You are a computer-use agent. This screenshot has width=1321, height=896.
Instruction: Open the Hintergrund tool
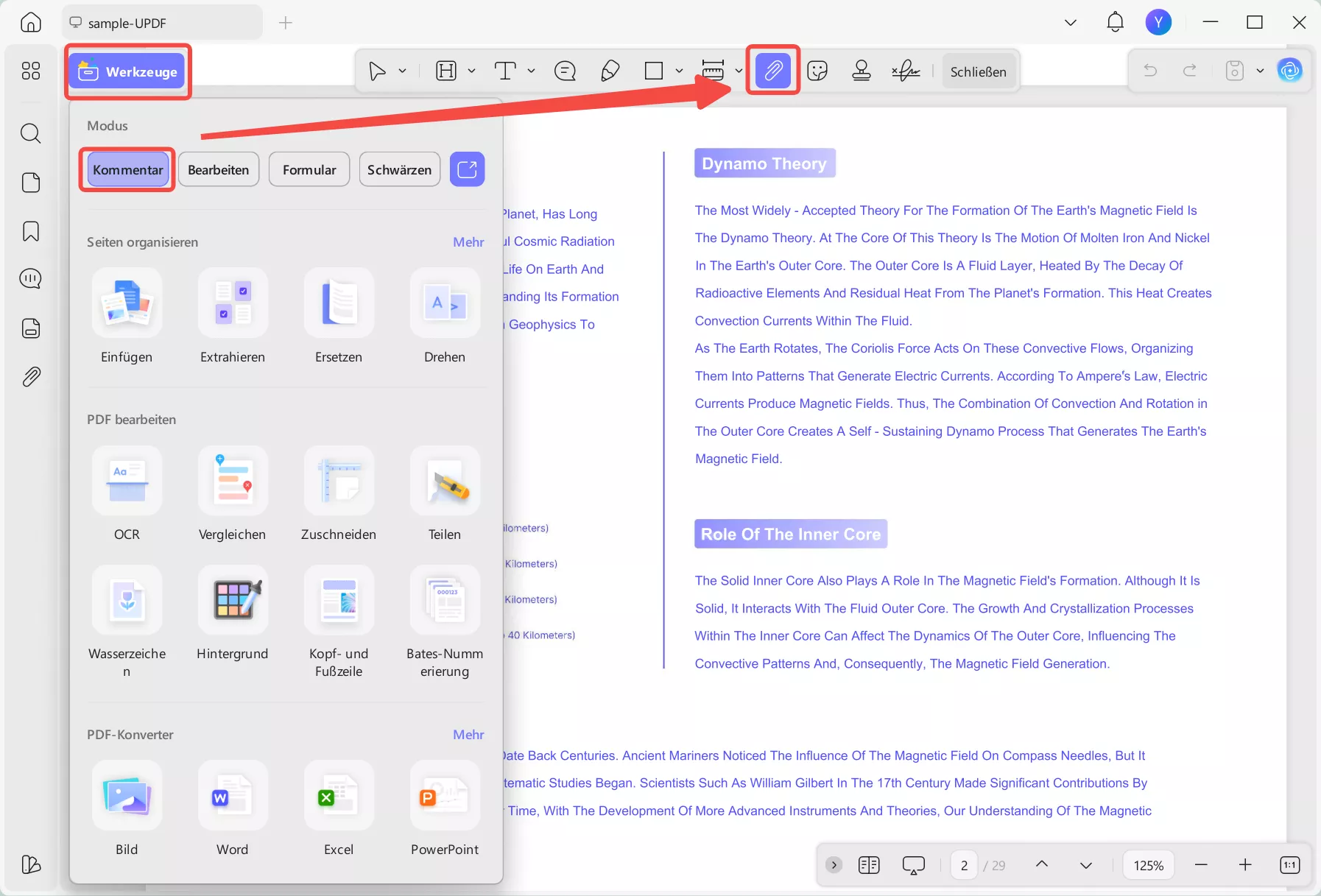(x=233, y=613)
